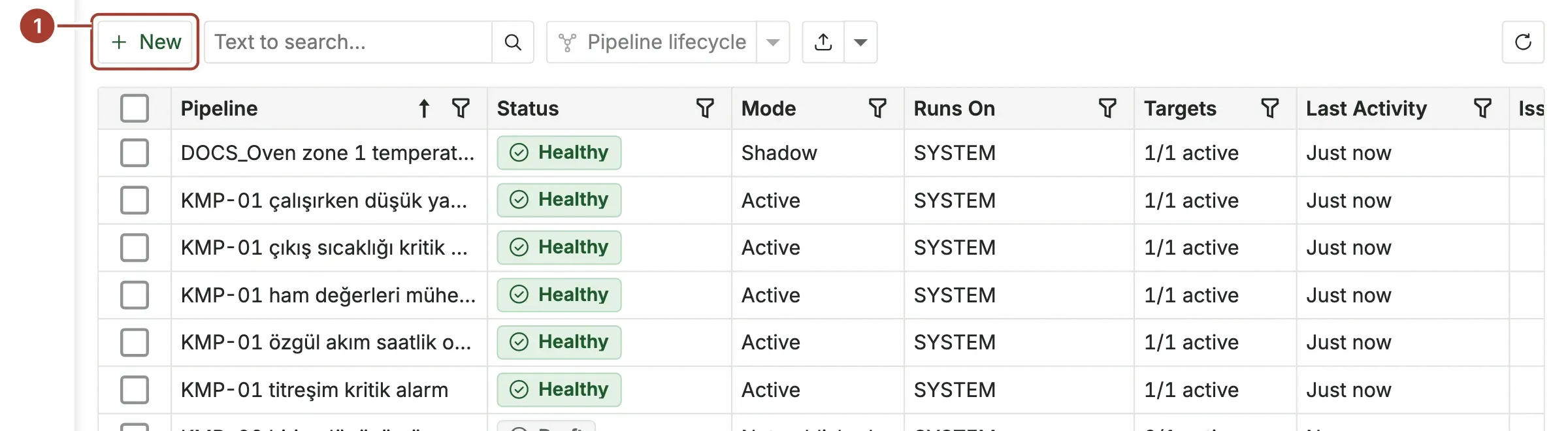This screenshot has width=1568, height=431.
Task: Select the KMP-01 çalışırken düşük row checkbox
Action: 135,200
